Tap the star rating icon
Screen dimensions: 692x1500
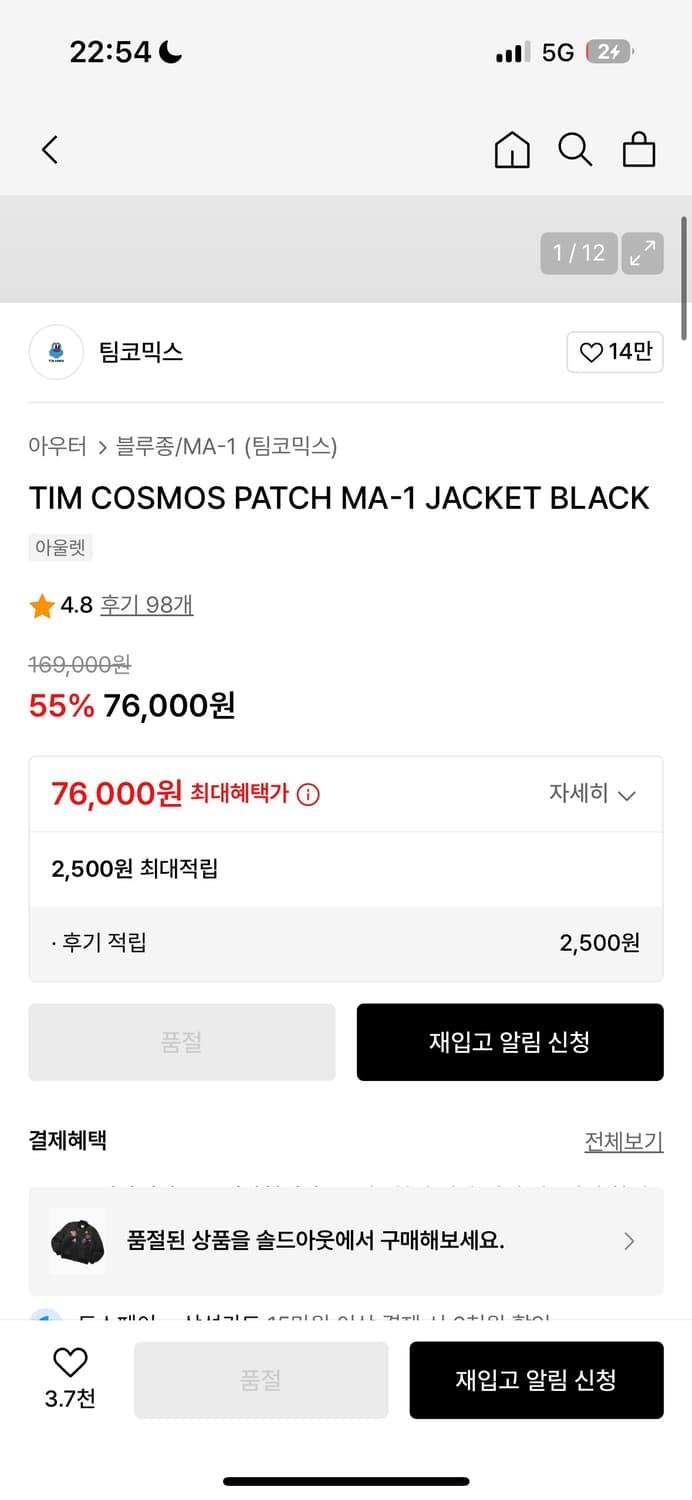[x=41, y=605]
